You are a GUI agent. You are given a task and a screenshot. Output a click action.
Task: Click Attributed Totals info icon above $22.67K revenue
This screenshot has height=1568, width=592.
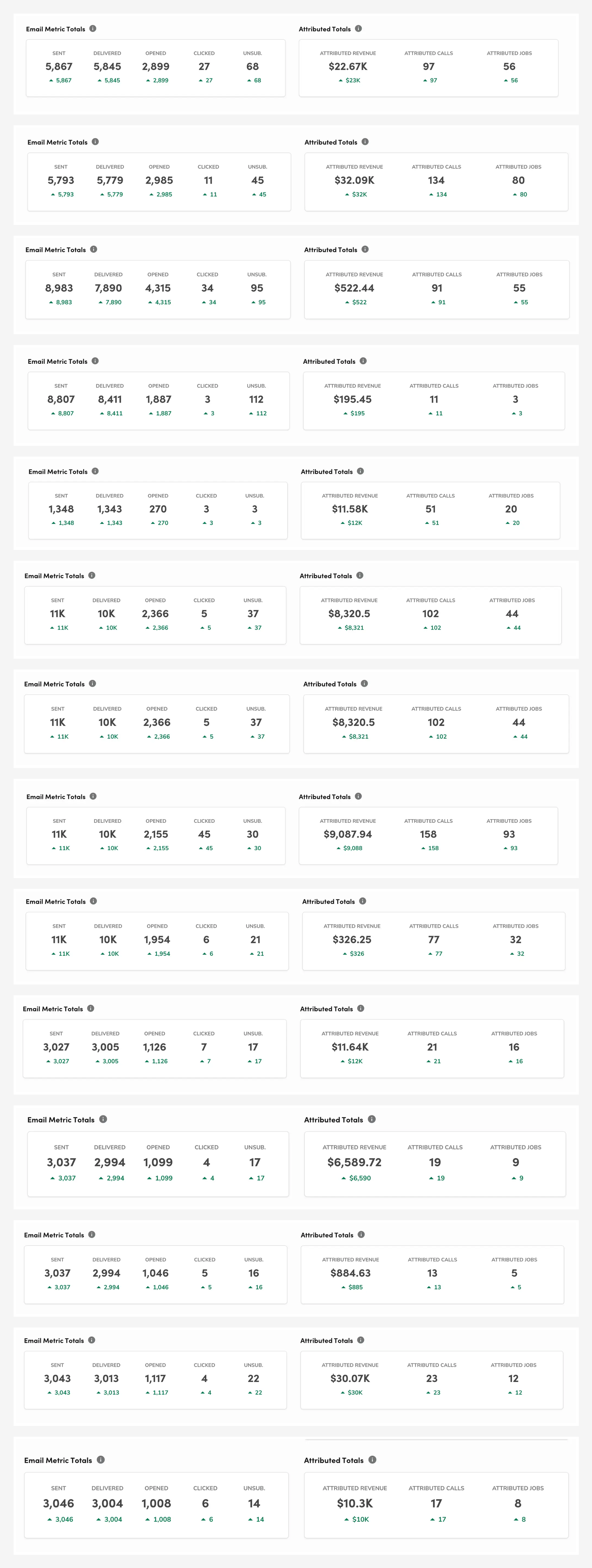pos(358,28)
